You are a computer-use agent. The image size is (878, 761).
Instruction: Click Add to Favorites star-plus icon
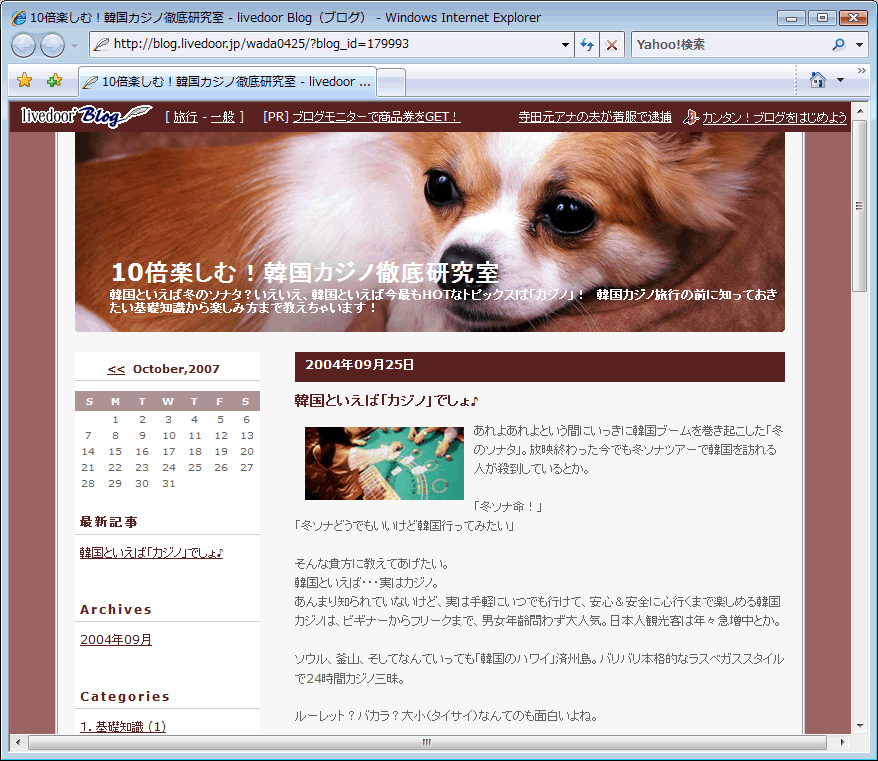(x=54, y=81)
